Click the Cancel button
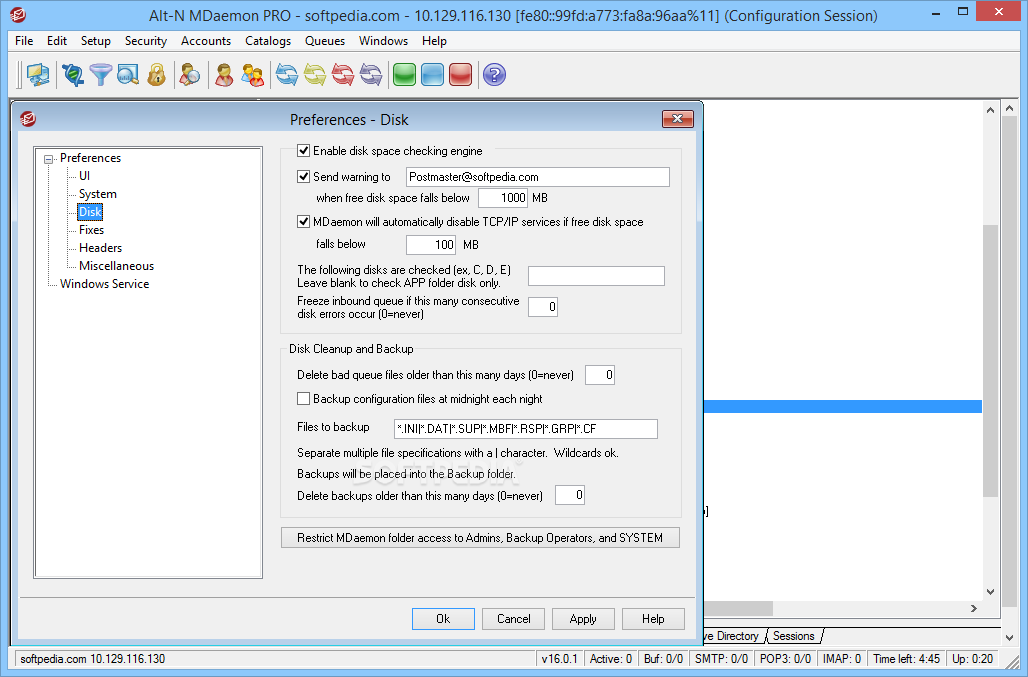Screen dimensions: 1028x677 513,619
